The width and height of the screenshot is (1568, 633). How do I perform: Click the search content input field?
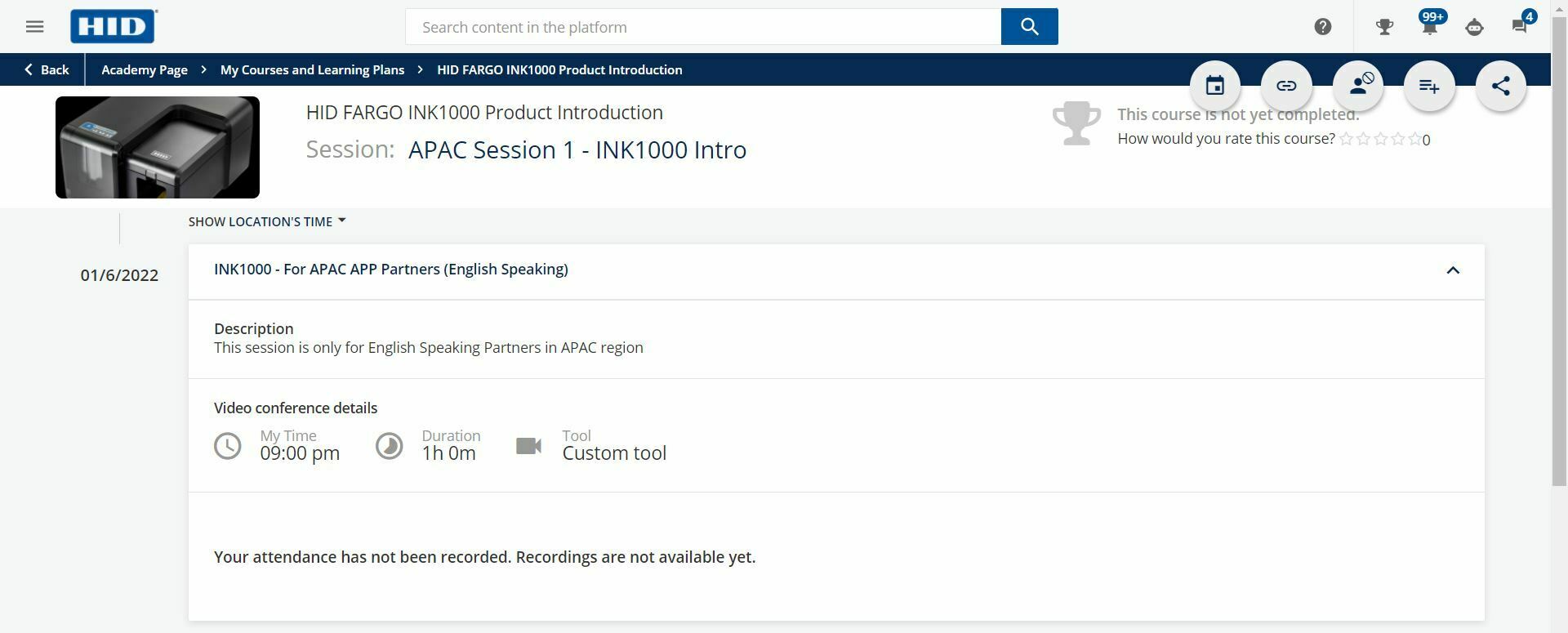pyautogui.click(x=703, y=27)
